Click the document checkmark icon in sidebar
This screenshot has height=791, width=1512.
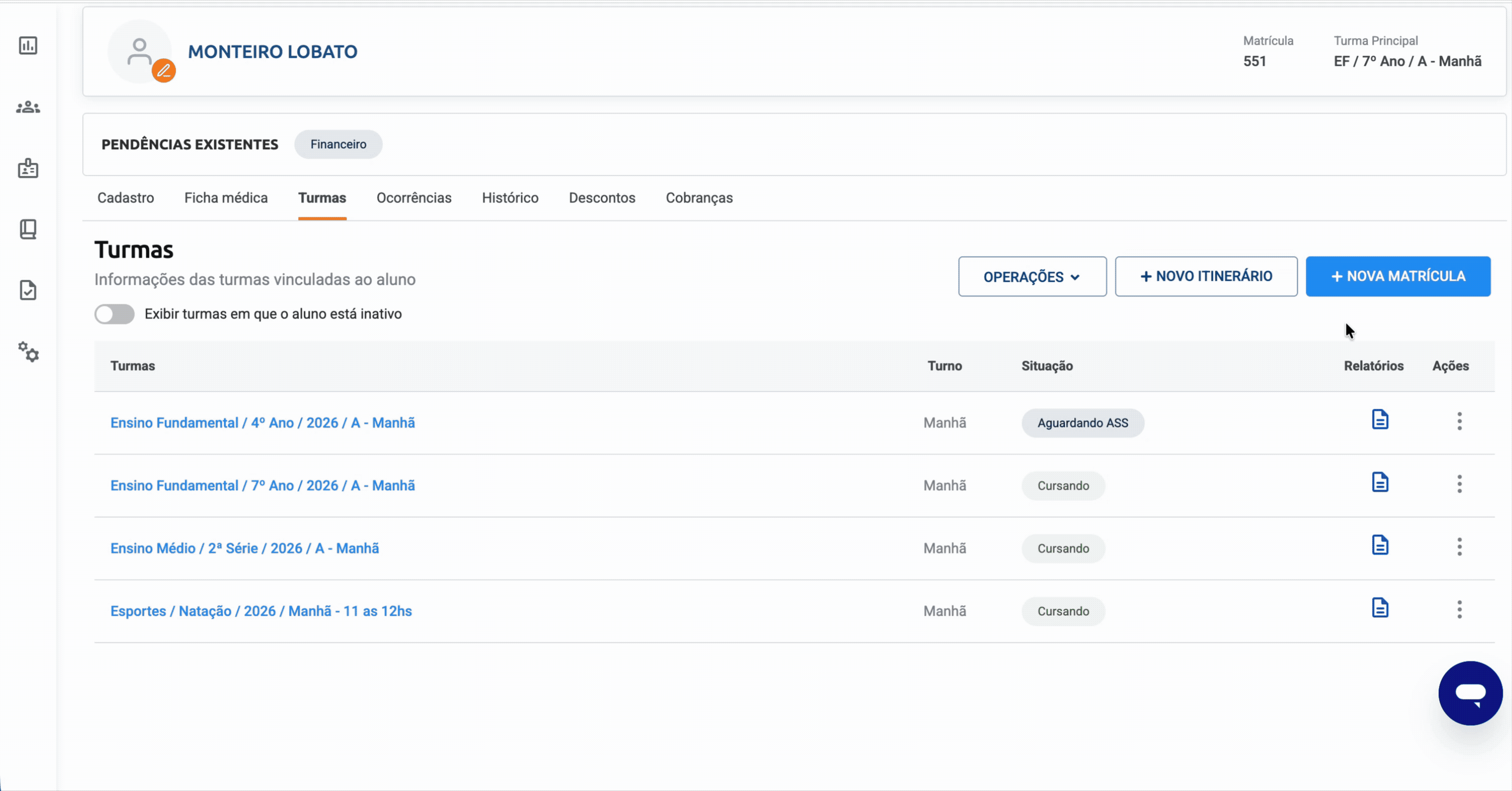tap(28, 290)
